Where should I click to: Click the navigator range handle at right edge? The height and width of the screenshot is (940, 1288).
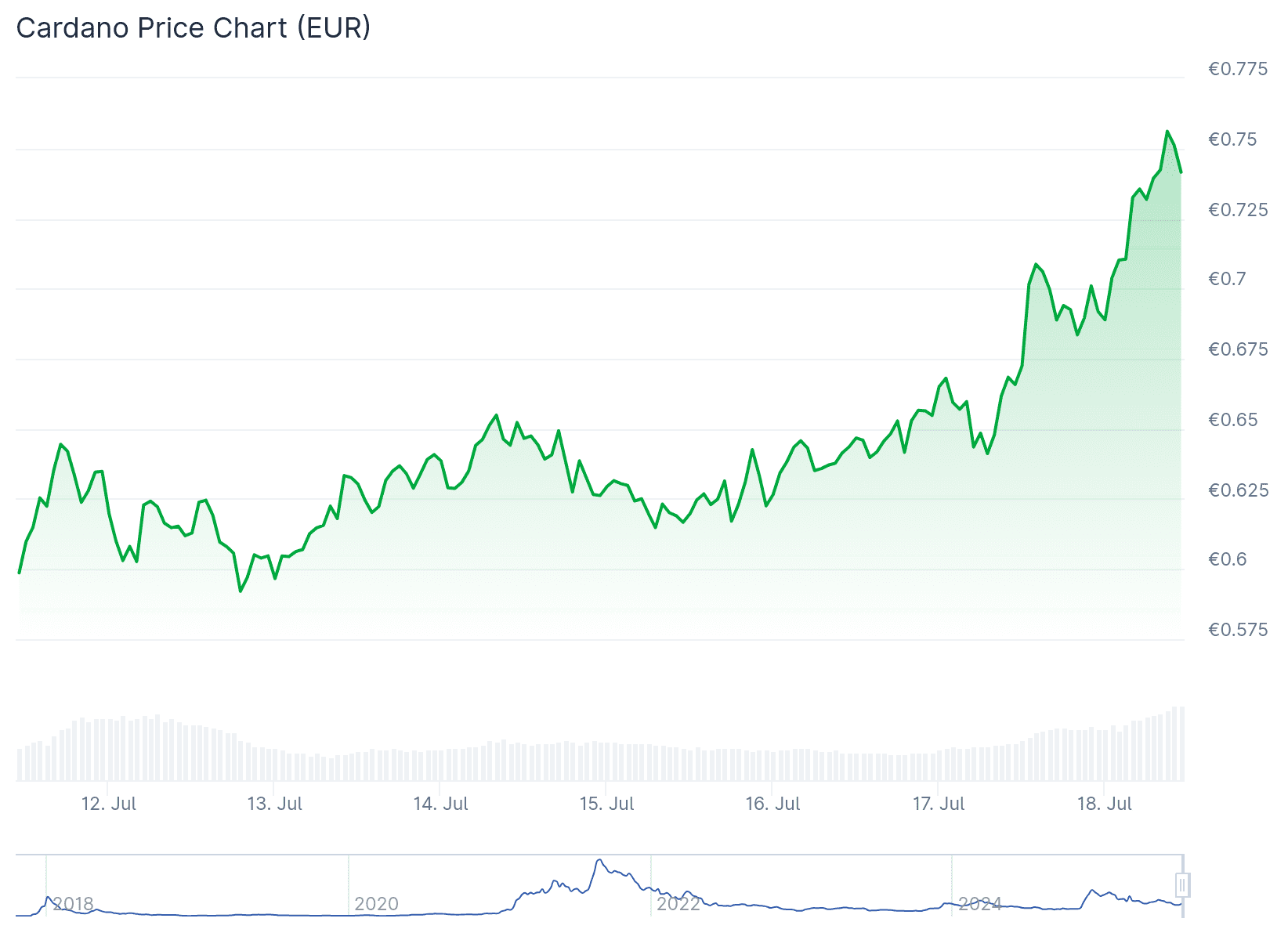(x=1182, y=885)
